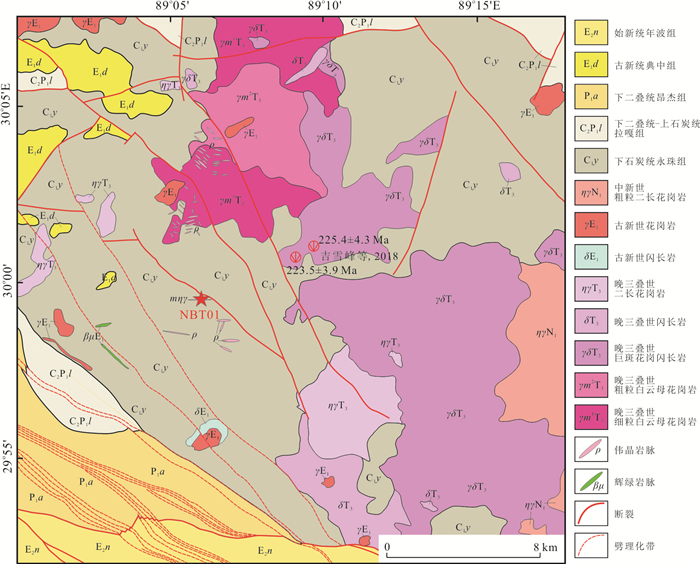The width and height of the screenshot is (700, 564).
Task: Click the scale bar line
Action: point(462,555)
